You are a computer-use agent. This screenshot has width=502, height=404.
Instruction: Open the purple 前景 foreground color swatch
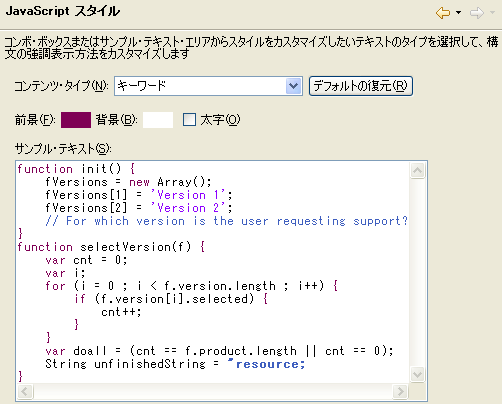coord(76,120)
